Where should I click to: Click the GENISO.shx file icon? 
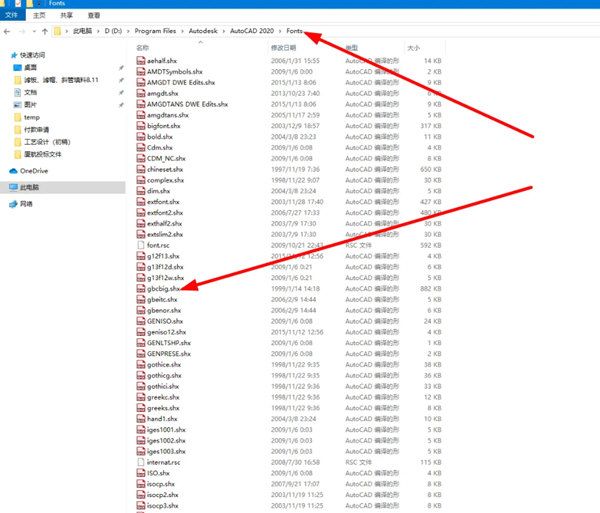pyautogui.click(x=141, y=321)
